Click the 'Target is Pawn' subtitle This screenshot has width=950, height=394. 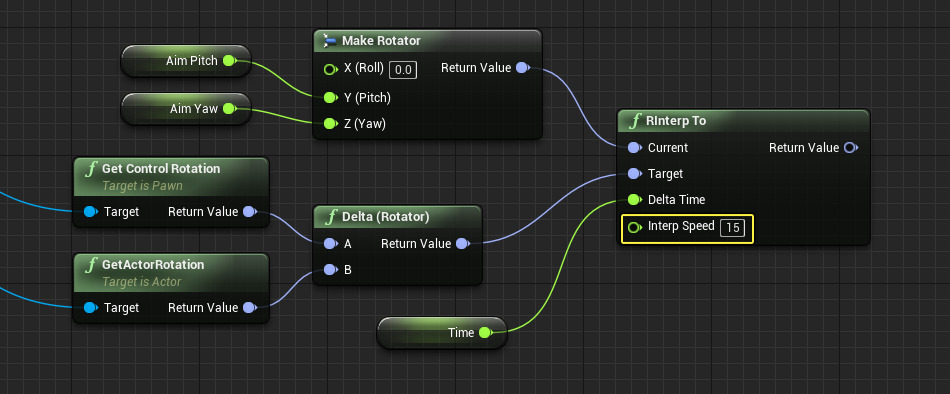coord(142,185)
